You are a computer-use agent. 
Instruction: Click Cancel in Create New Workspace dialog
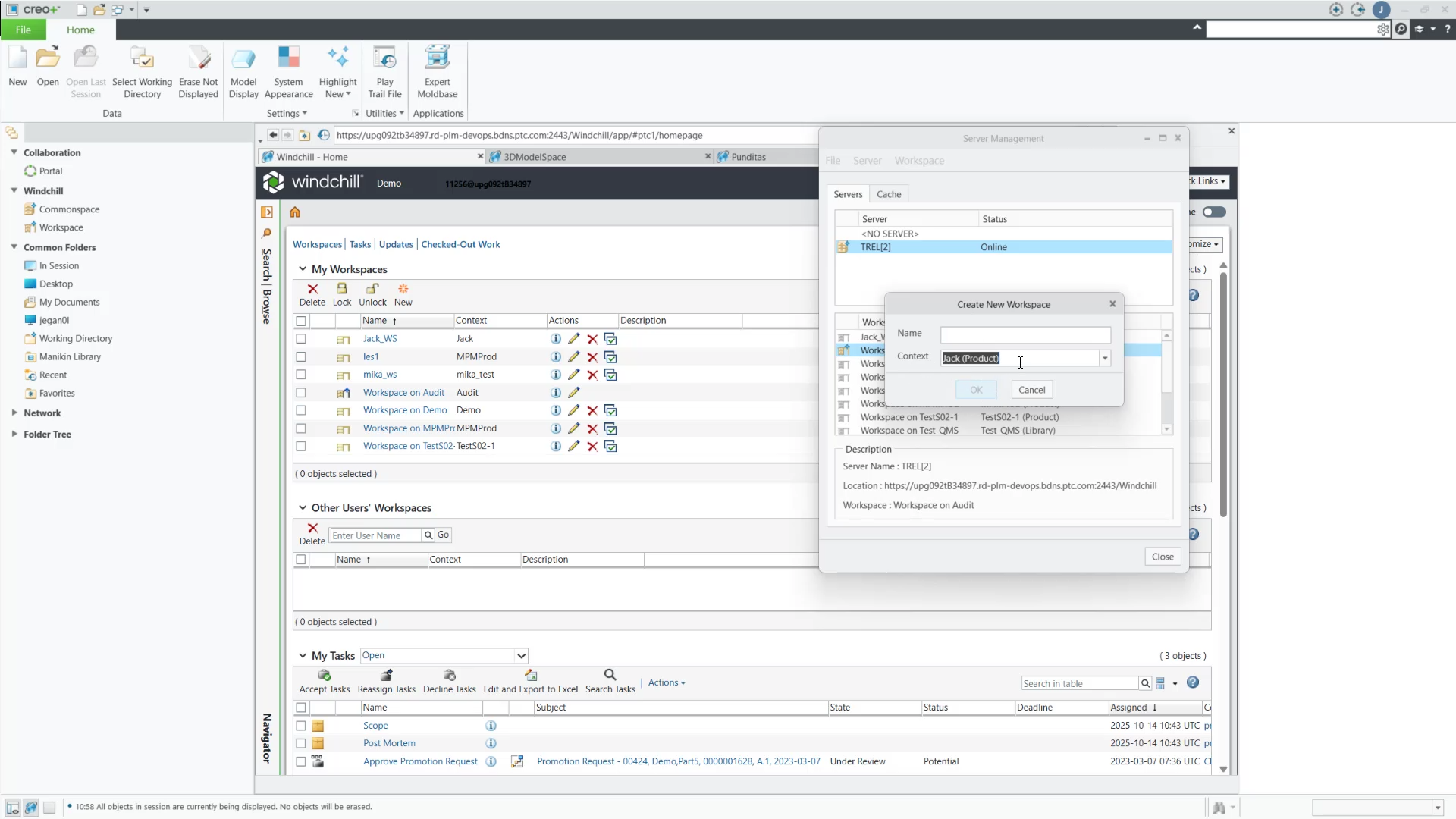[1031, 390]
